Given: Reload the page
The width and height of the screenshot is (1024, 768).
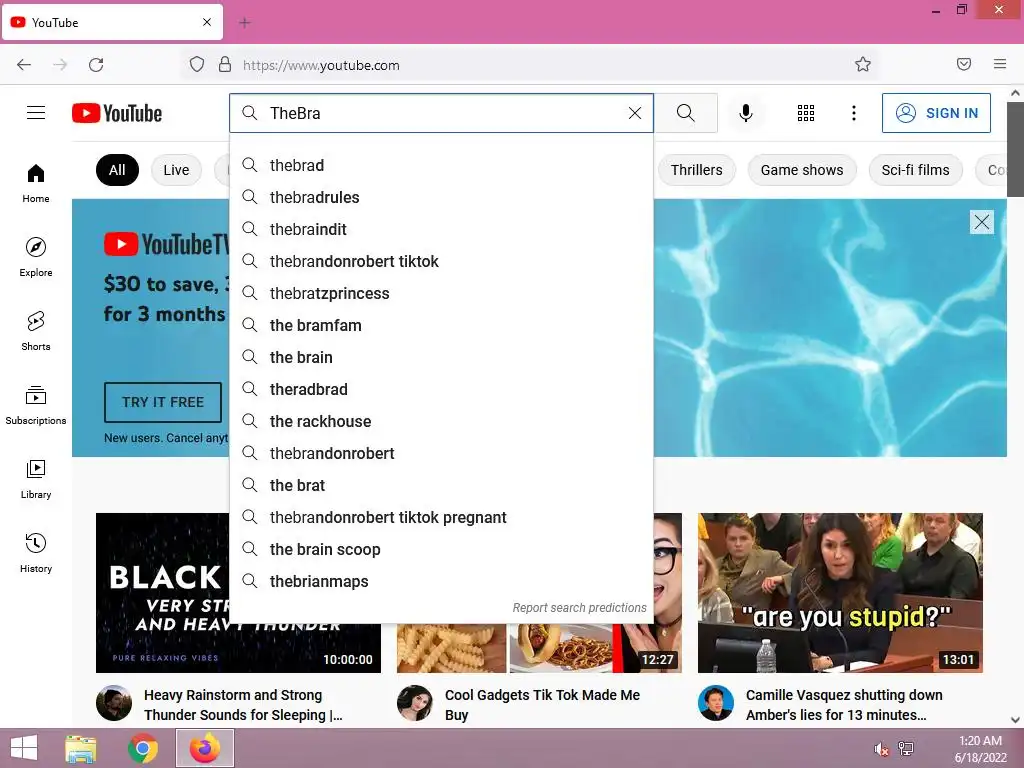Looking at the screenshot, I should pos(96,65).
